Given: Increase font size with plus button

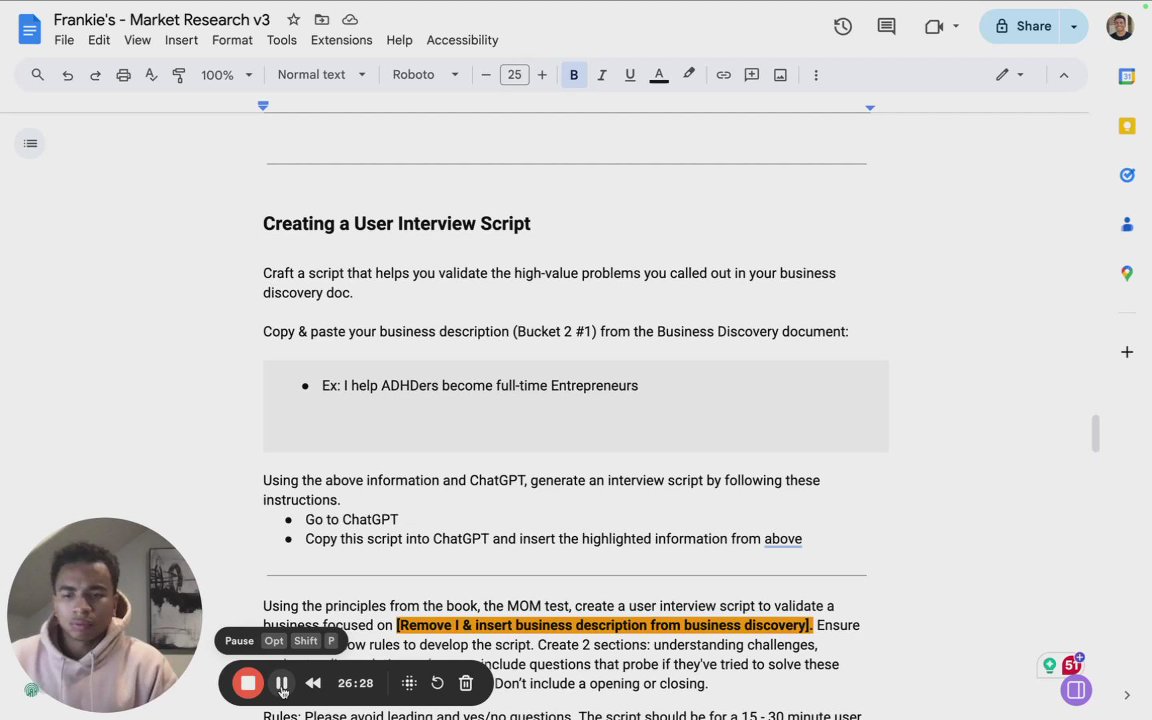Looking at the screenshot, I should tap(542, 75).
